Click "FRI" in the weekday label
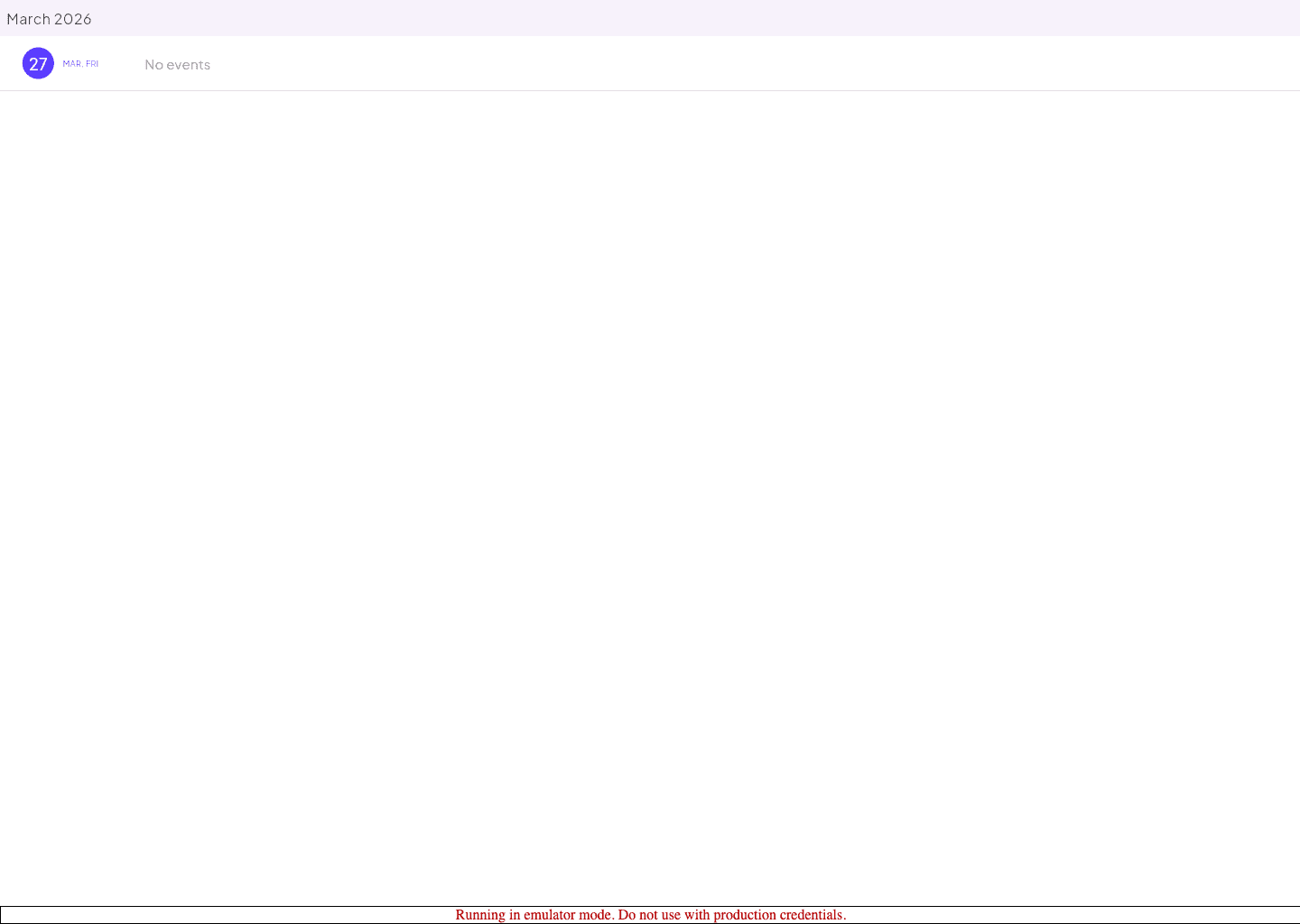Screen dimensions: 1300x924 (x=92, y=64)
